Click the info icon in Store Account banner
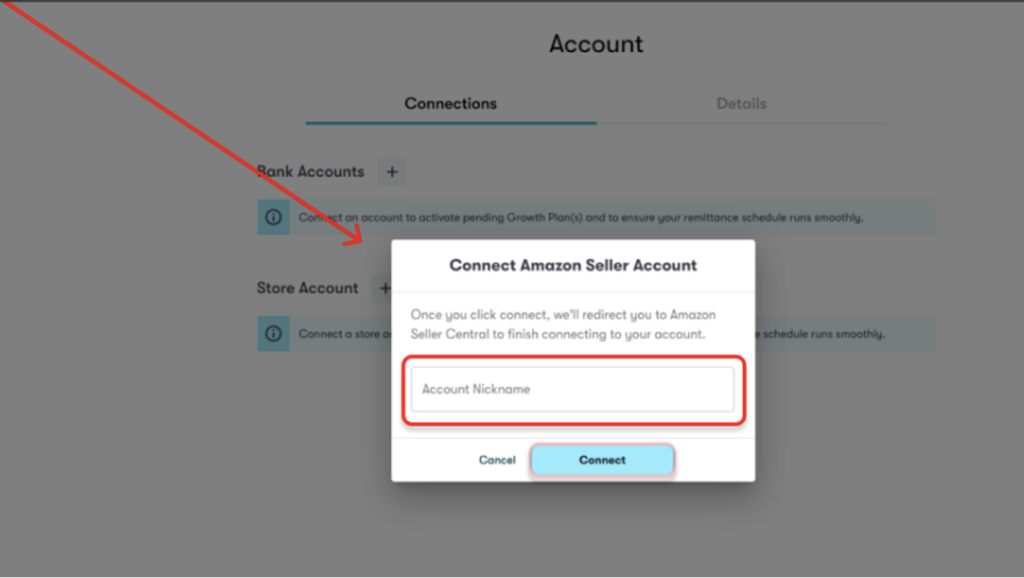 (274, 334)
